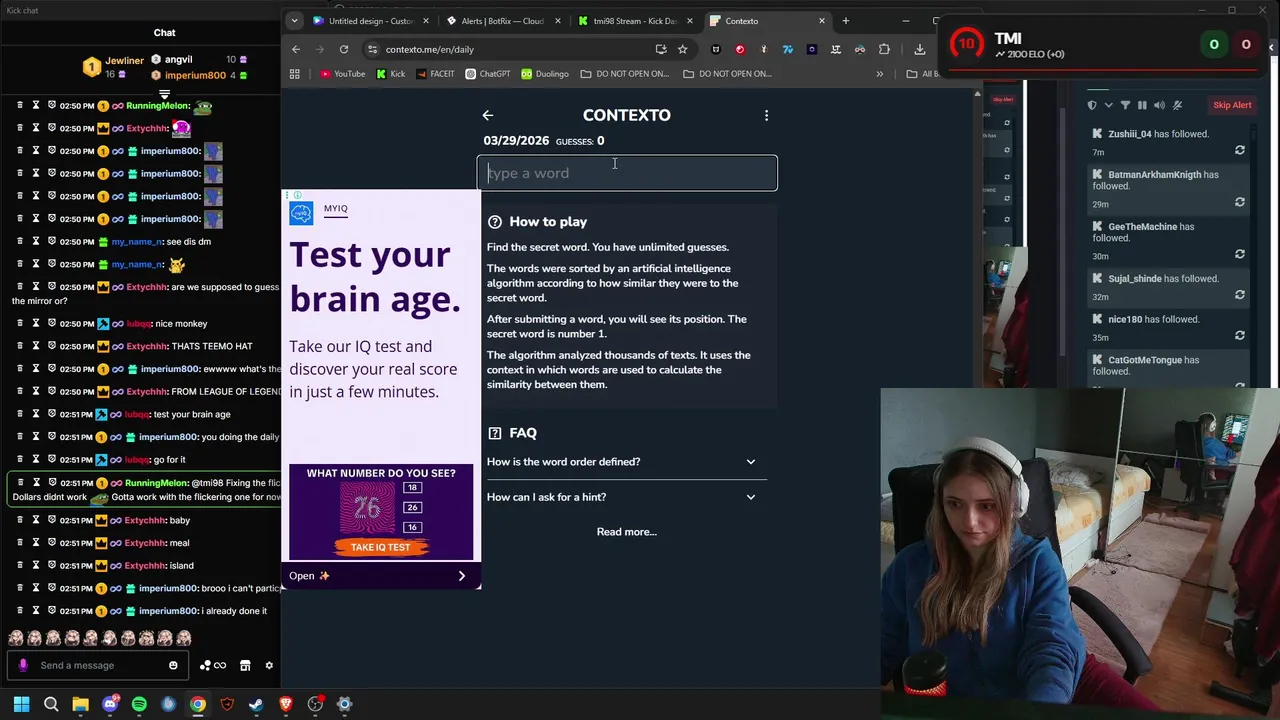The image size is (1280, 720).
Task: Toggle the muted mic alert icon
Action: pyautogui.click(x=1177, y=105)
